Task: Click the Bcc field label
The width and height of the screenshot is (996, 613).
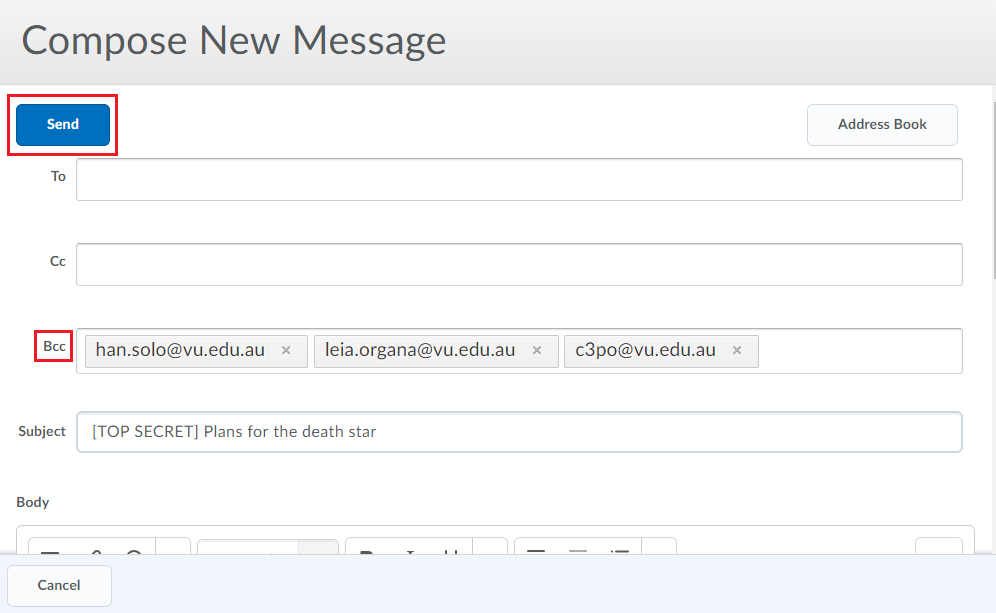Action: (x=54, y=346)
